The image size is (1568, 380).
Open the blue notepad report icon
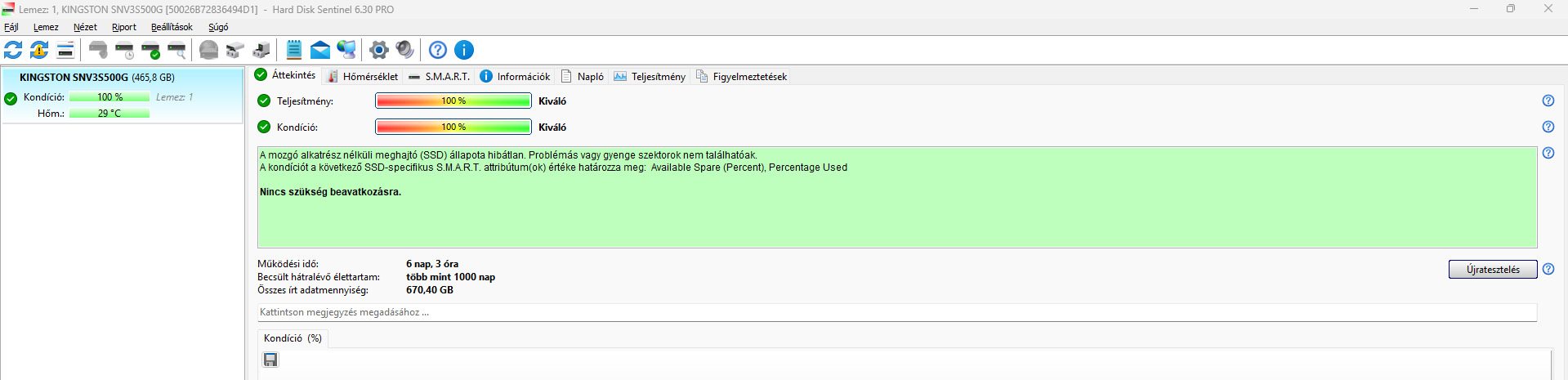[294, 50]
